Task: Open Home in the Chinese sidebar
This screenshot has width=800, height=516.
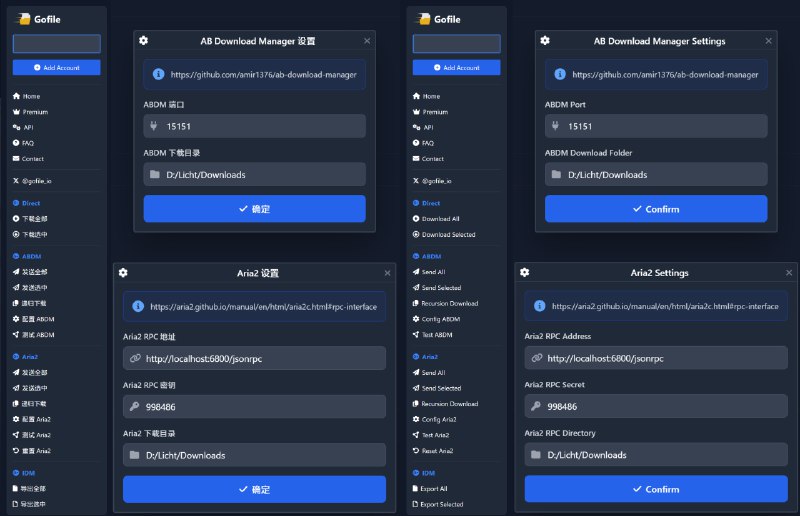Action: [27, 96]
